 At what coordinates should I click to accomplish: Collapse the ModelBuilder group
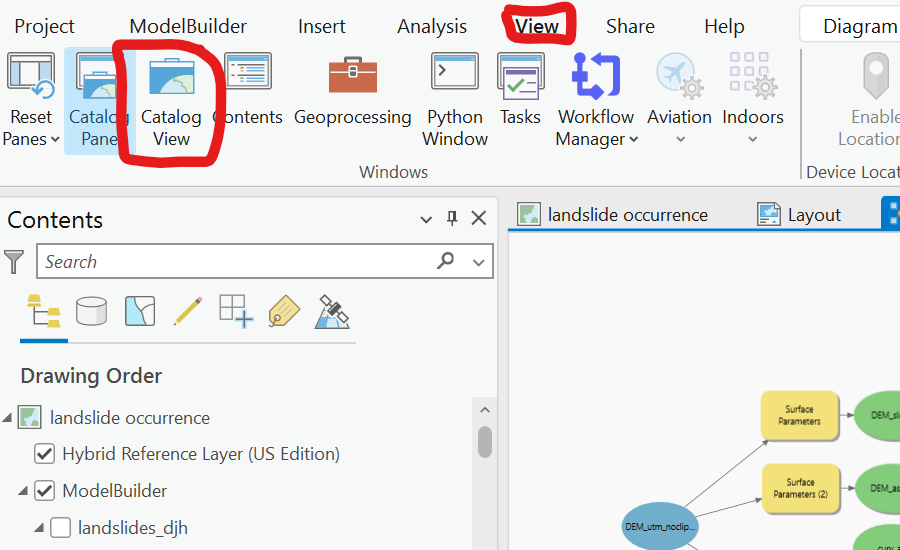[24, 491]
